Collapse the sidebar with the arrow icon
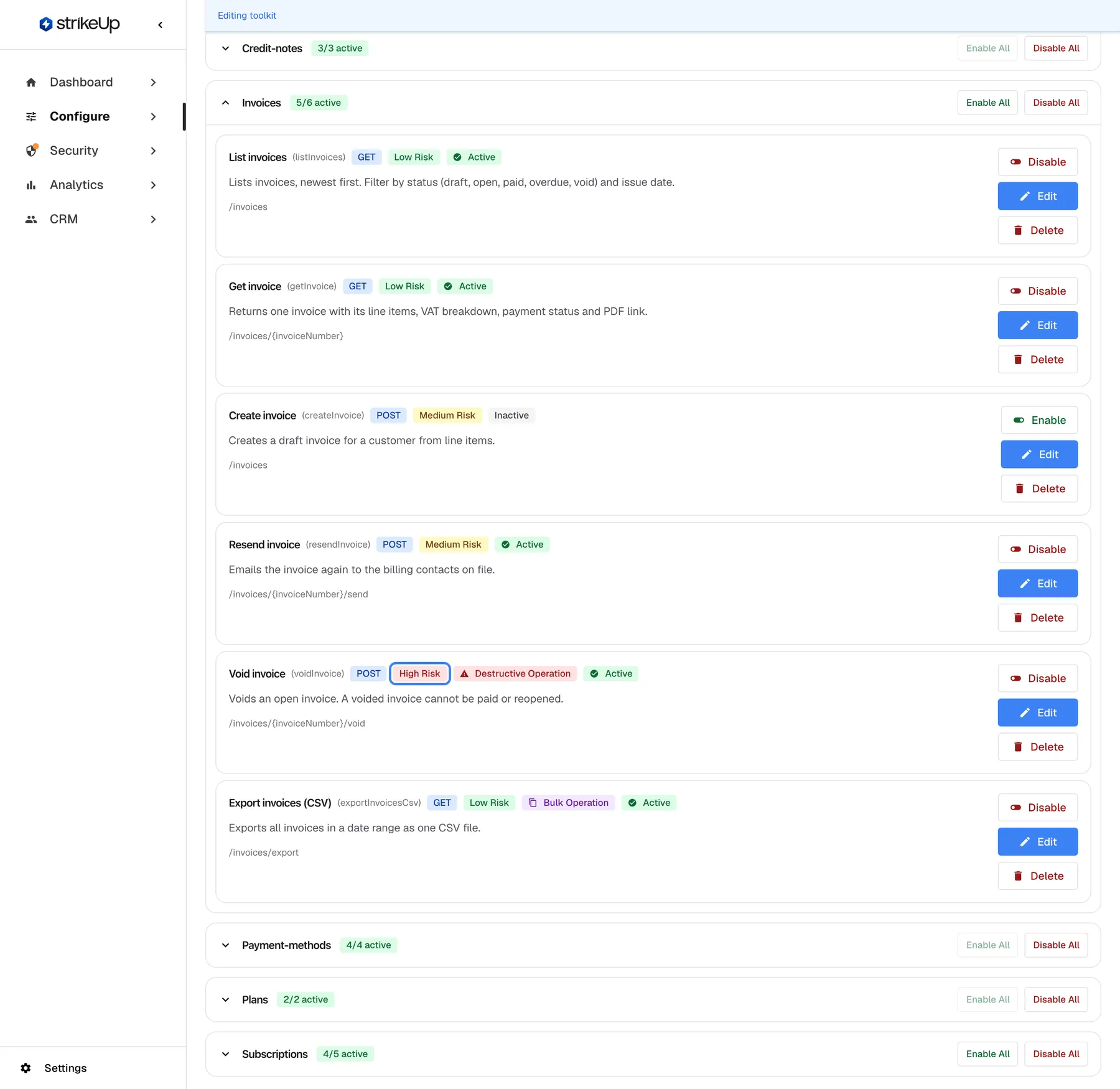 tap(161, 25)
